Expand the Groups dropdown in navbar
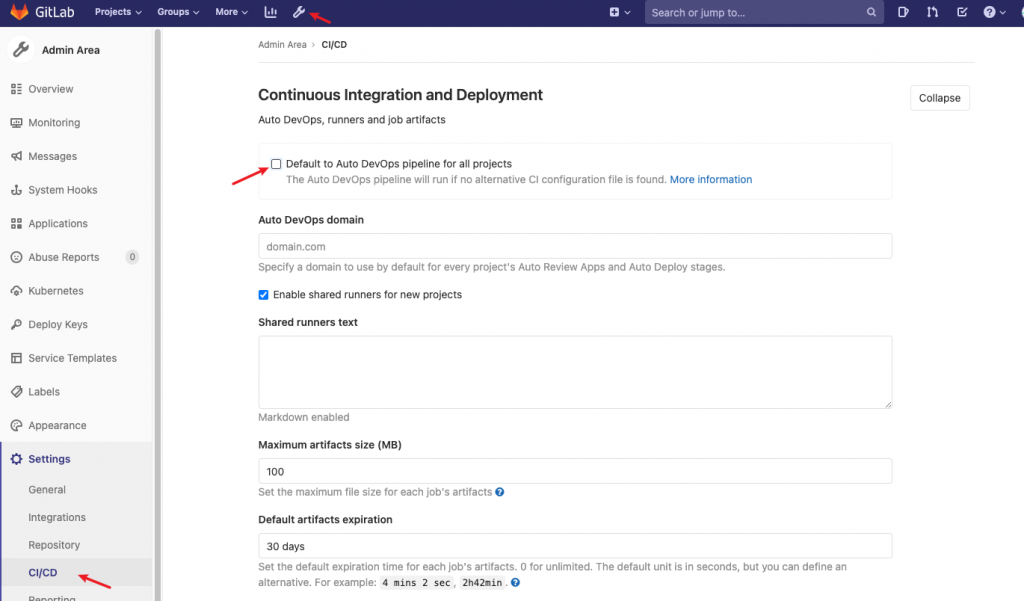Image resolution: width=1024 pixels, height=601 pixels. click(x=178, y=12)
